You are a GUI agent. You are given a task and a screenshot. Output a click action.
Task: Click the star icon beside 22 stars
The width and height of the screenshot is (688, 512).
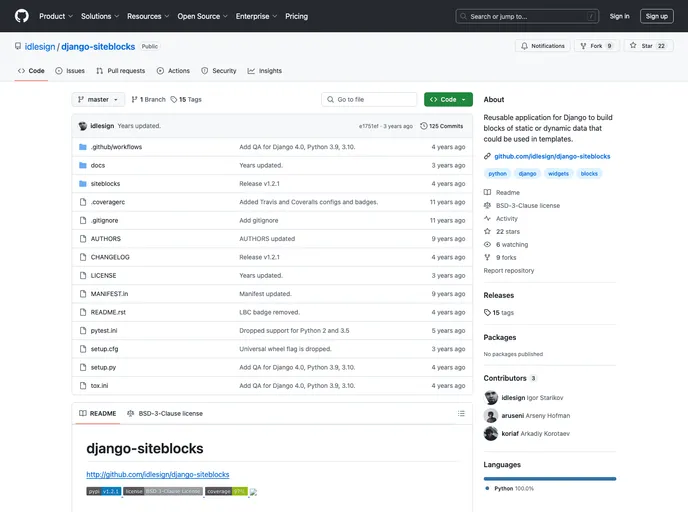(487, 231)
